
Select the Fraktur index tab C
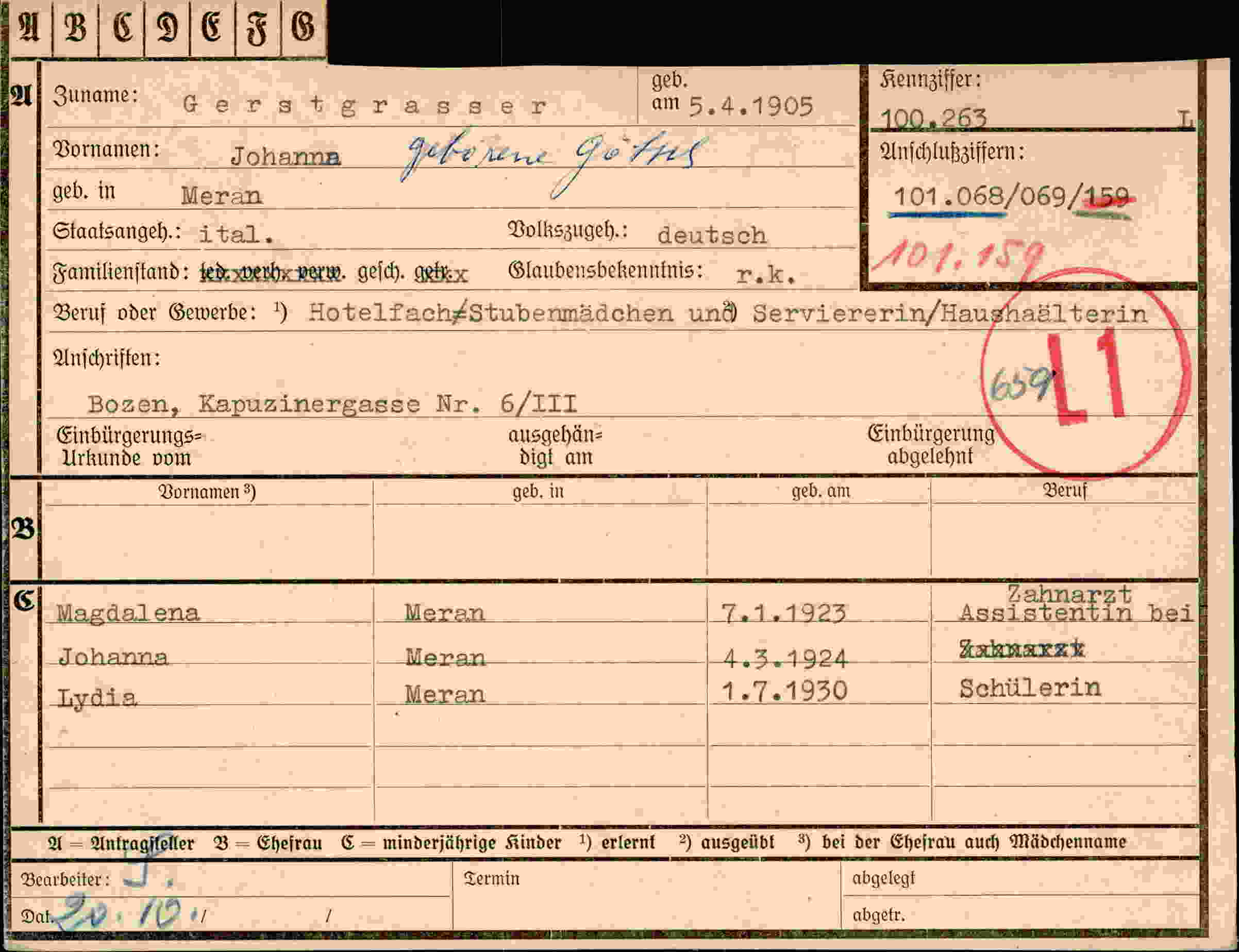(x=121, y=28)
